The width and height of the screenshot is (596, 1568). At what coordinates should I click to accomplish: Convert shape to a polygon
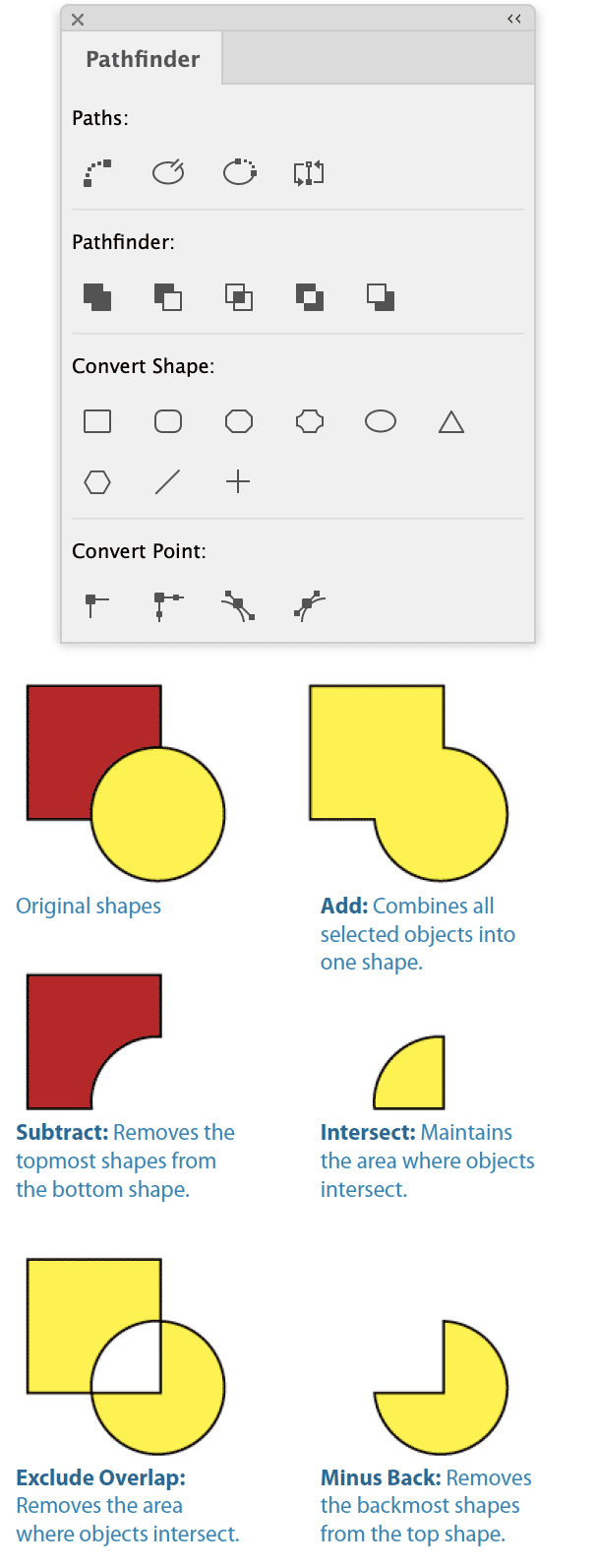click(x=97, y=482)
